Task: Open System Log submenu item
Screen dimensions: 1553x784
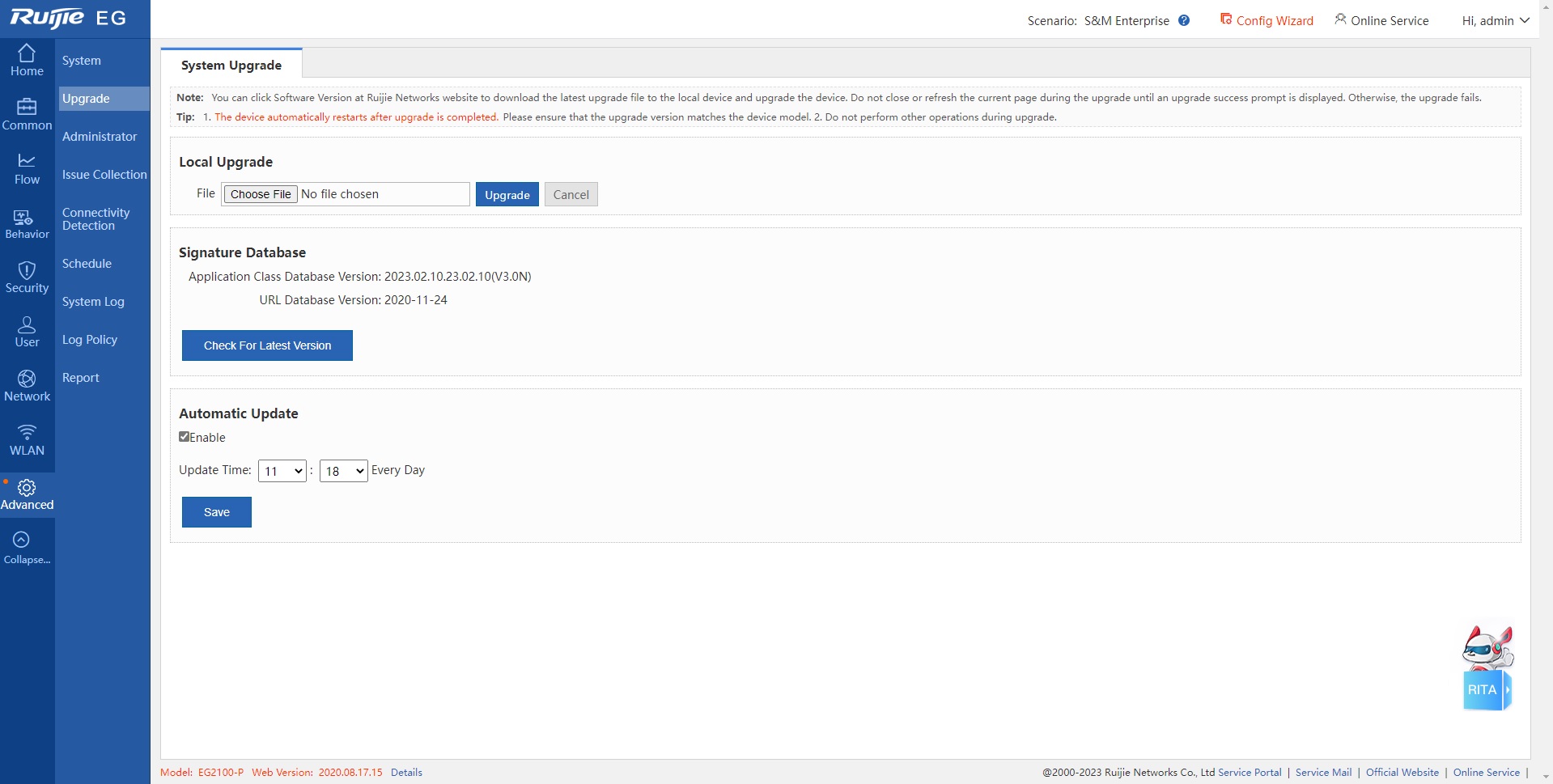Action: click(x=93, y=302)
